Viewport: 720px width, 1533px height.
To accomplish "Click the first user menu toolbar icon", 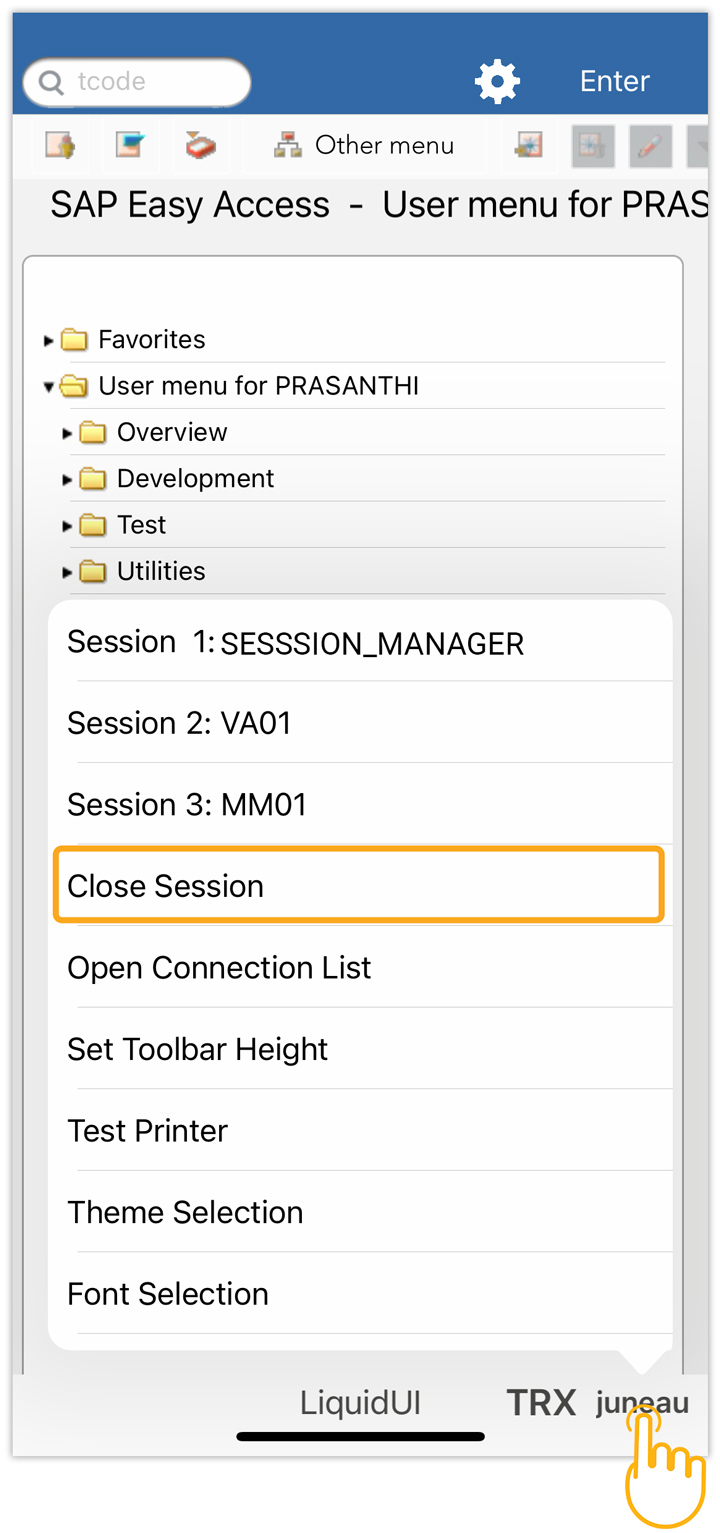I will click(x=60, y=146).
